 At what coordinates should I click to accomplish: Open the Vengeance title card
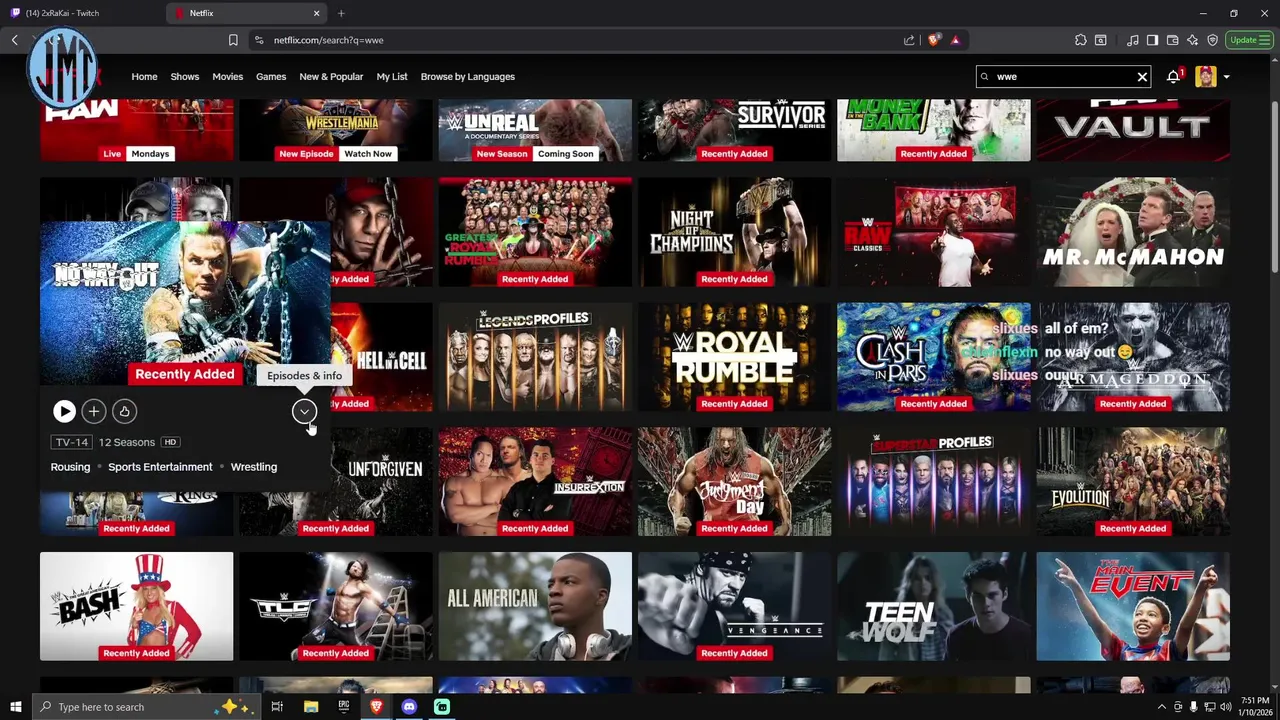(734, 606)
